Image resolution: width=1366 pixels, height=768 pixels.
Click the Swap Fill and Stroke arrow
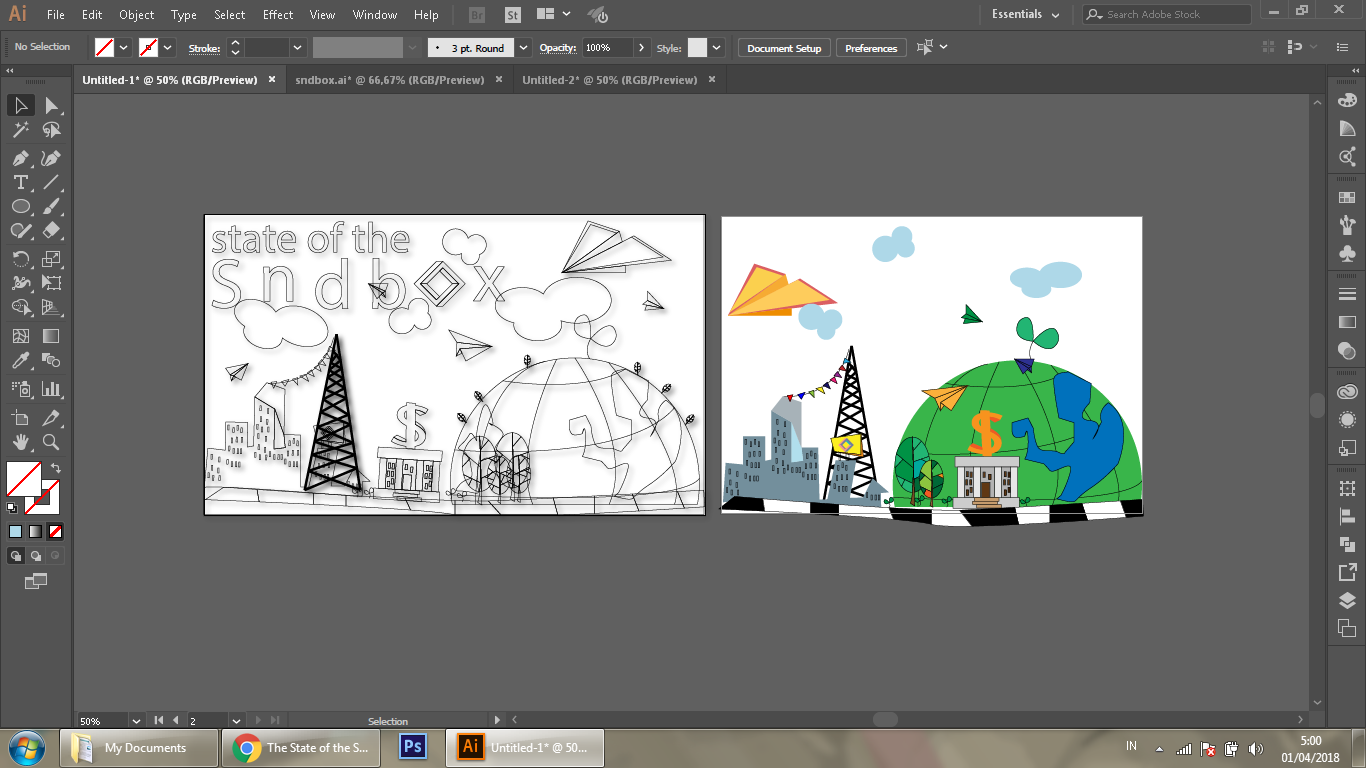click(56, 468)
